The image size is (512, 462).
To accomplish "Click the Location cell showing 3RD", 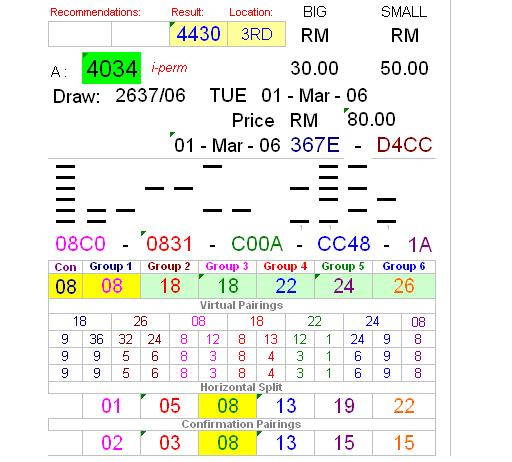I will click(x=257, y=34).
